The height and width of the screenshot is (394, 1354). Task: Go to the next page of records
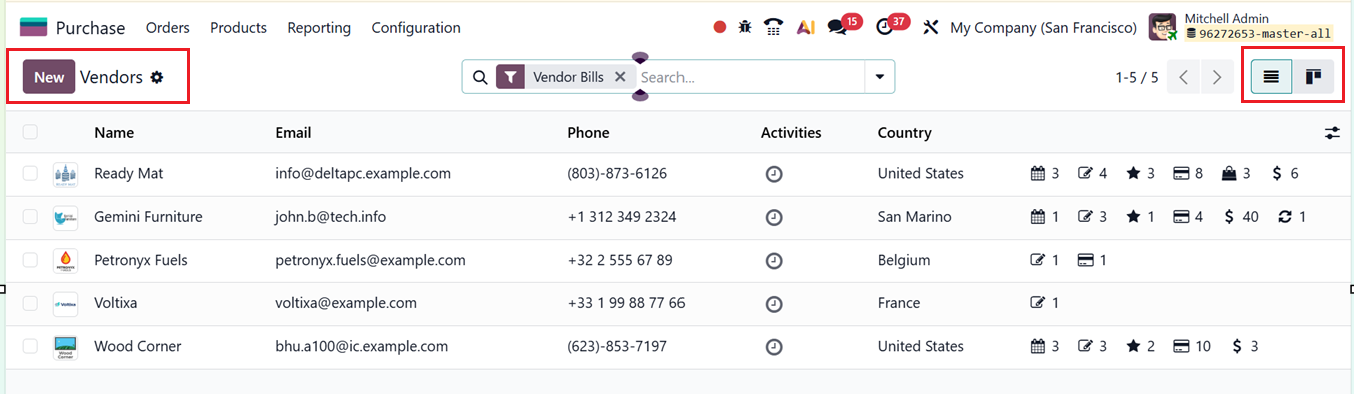pyautogui.click(x=1217, y=77)
